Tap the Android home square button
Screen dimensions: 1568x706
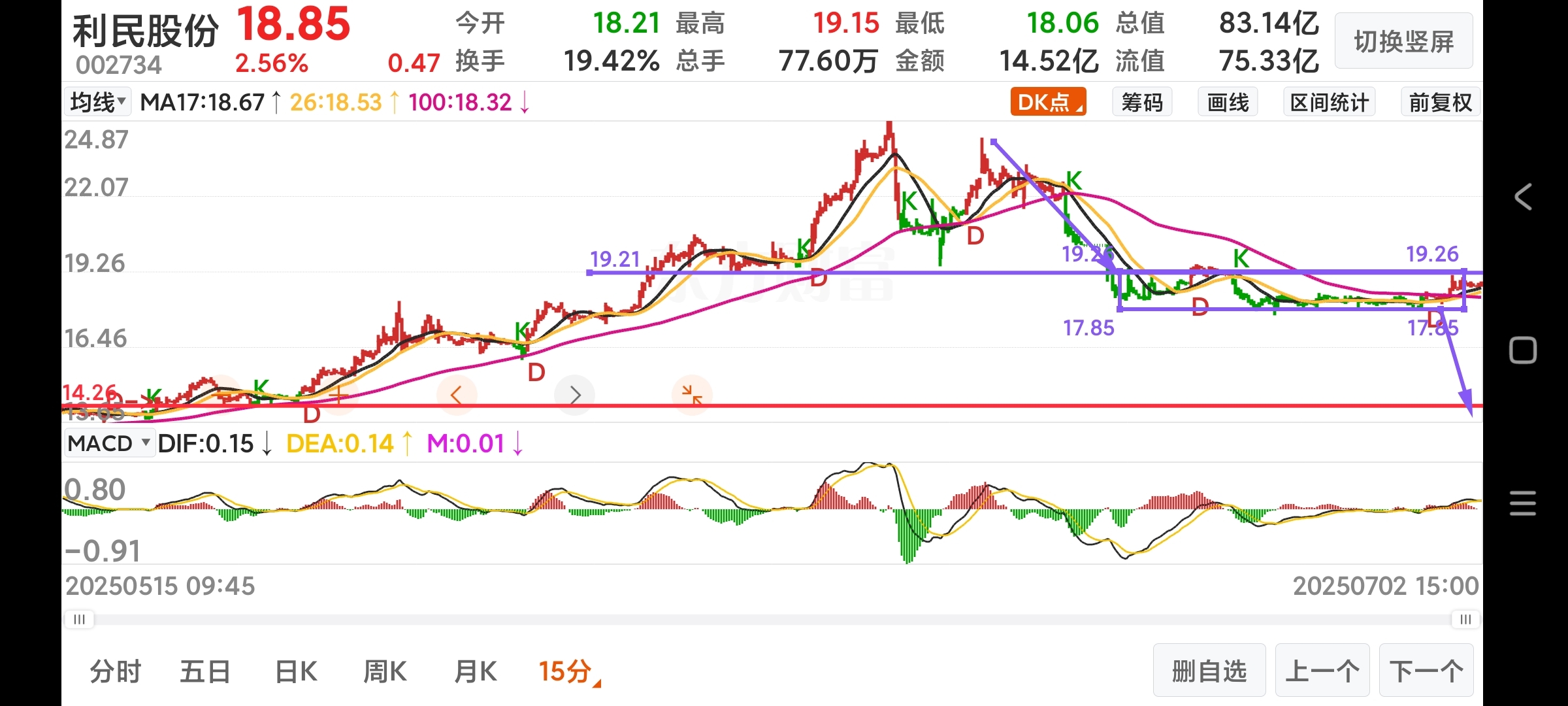(x=1523, y=350)
